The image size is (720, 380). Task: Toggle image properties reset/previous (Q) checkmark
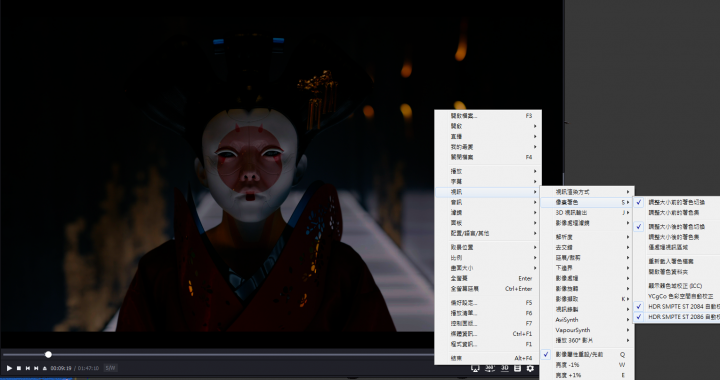pyautogui.click(x=587, y=354)
